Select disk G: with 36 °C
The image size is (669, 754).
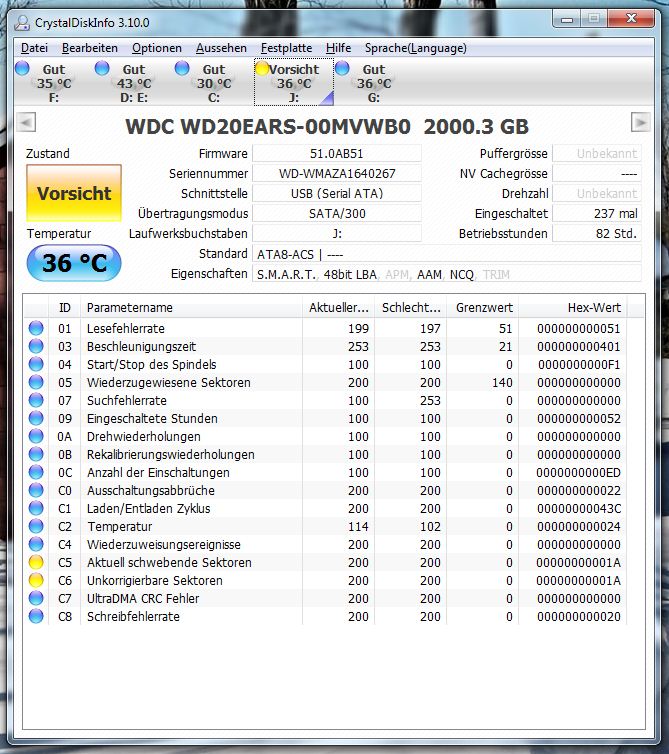coord(374,83)
